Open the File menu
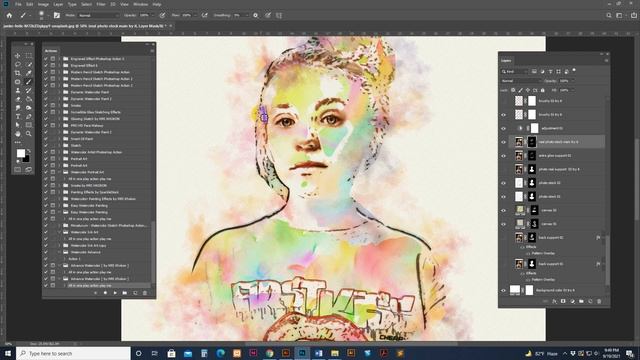Screen dimensions: 640x360 (x=18, y=4)
